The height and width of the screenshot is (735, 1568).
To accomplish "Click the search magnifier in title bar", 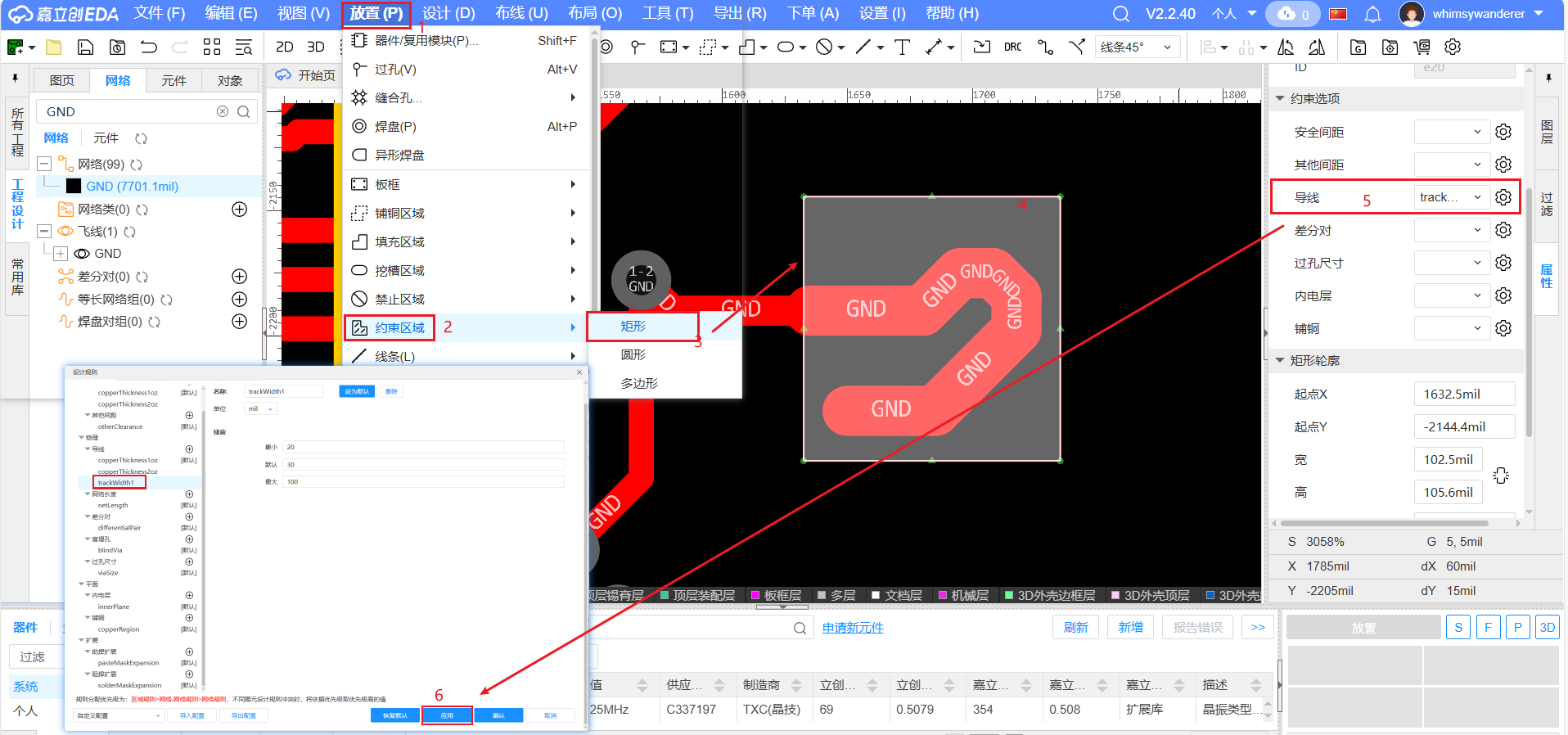I will pyautogui.click(x=1121, y=14).
